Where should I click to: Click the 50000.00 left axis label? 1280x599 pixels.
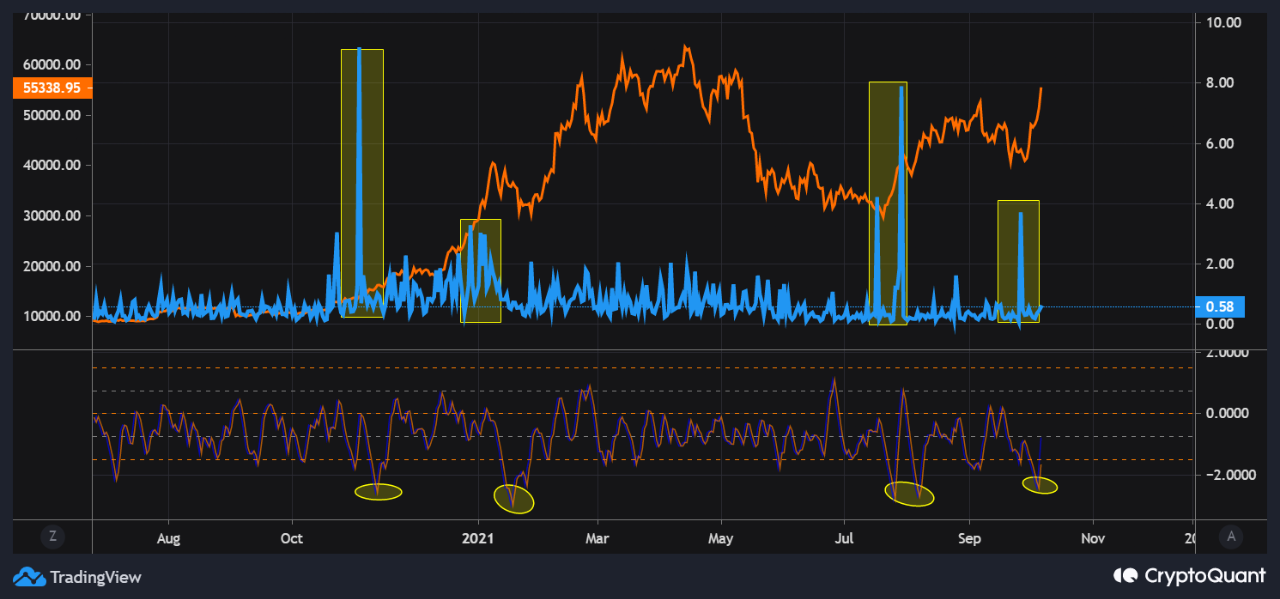coord(52,115)
